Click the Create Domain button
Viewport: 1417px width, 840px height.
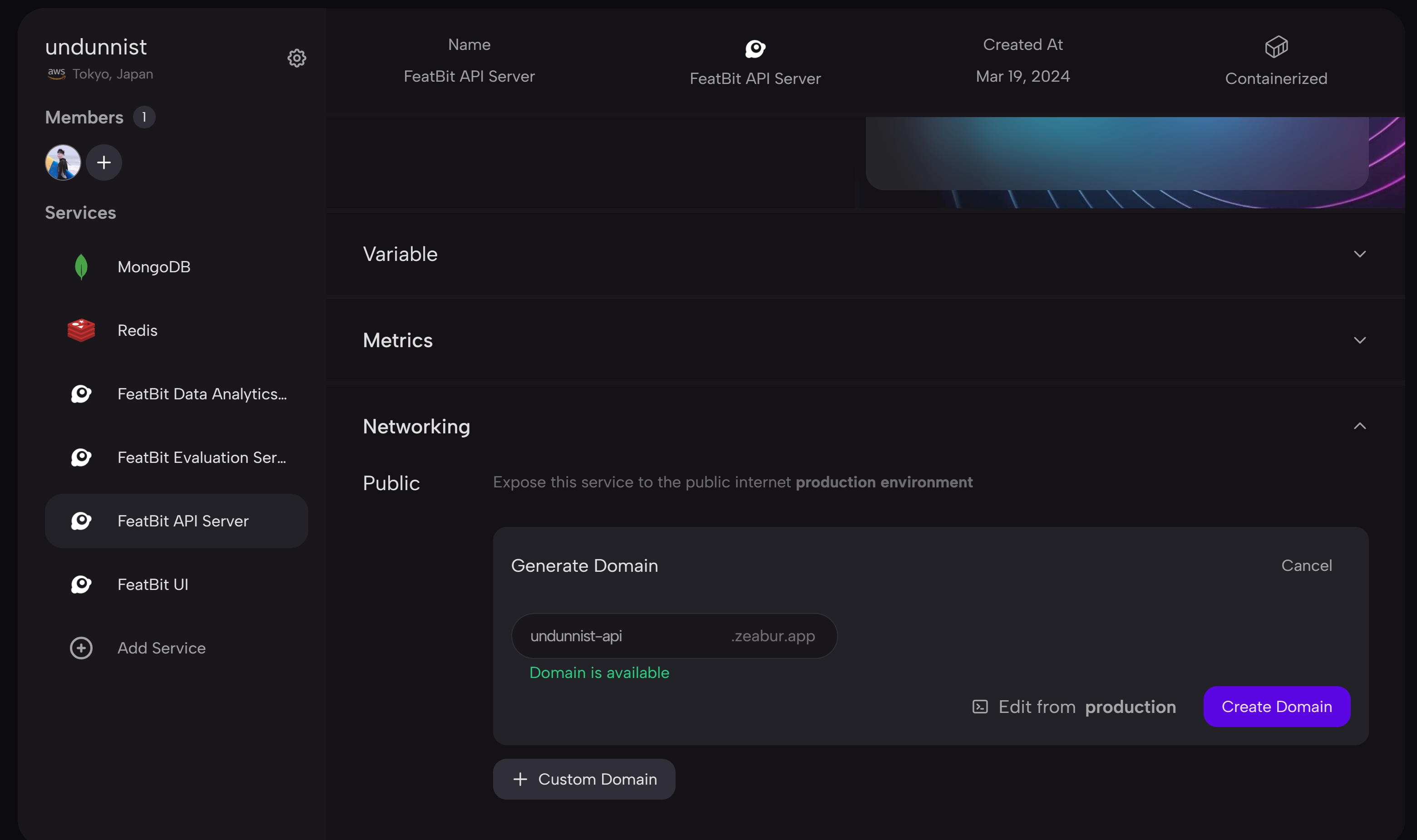pos(1276,707)
